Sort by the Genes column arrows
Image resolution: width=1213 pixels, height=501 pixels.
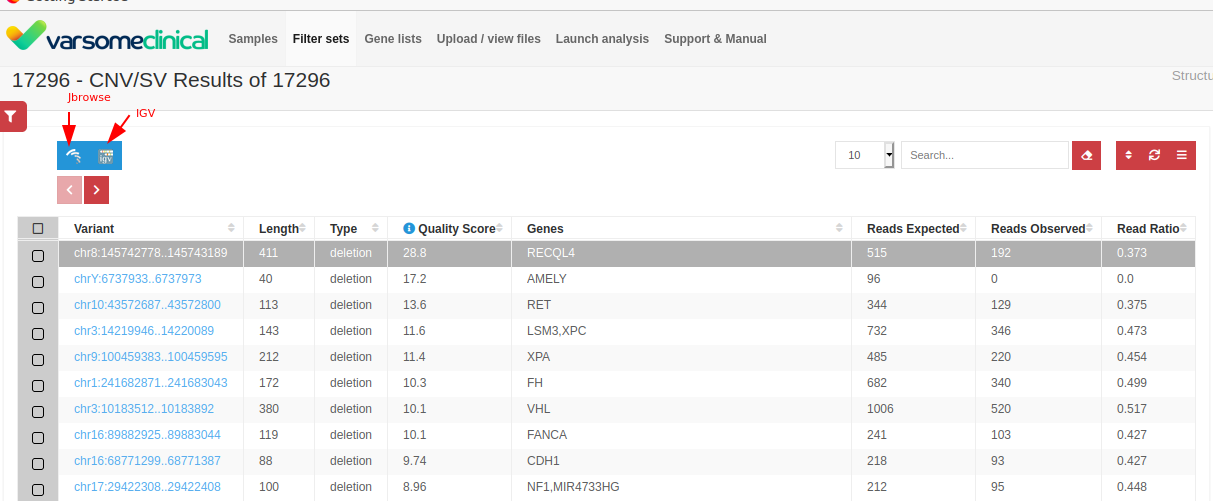[x=840, y=228]
